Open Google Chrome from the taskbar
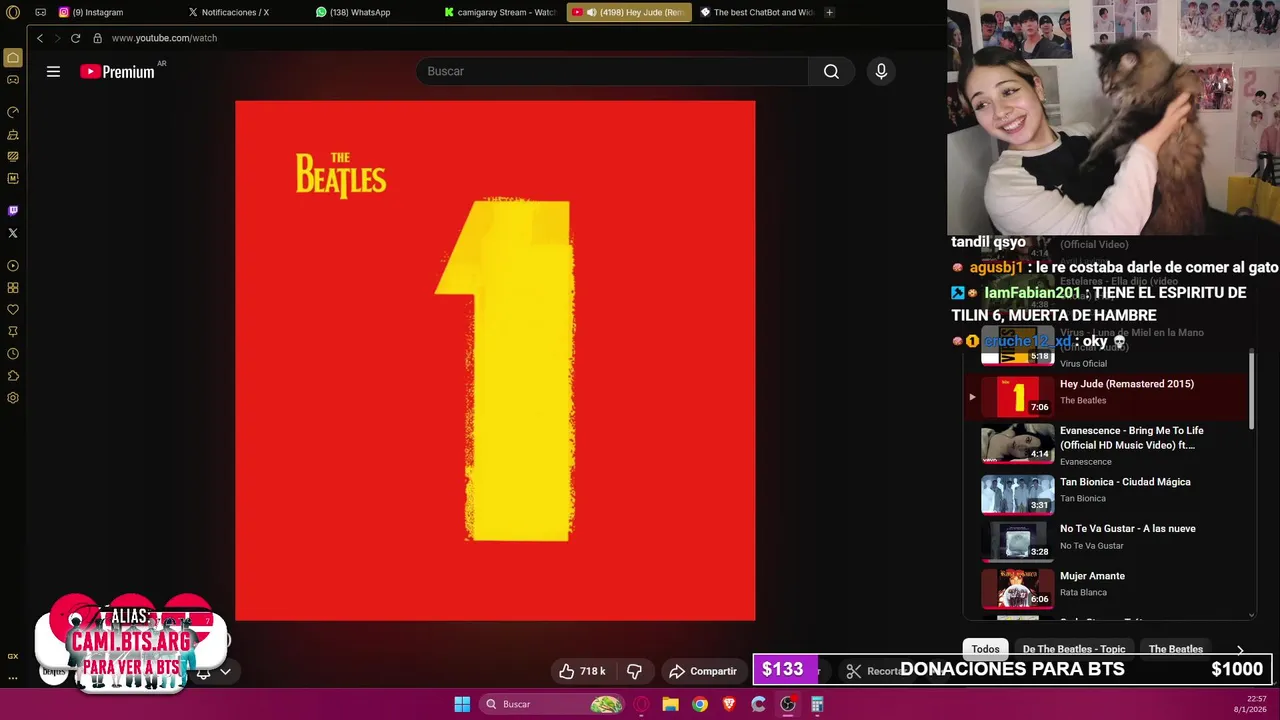This screenshot has width=1280, height=720. 700,704
